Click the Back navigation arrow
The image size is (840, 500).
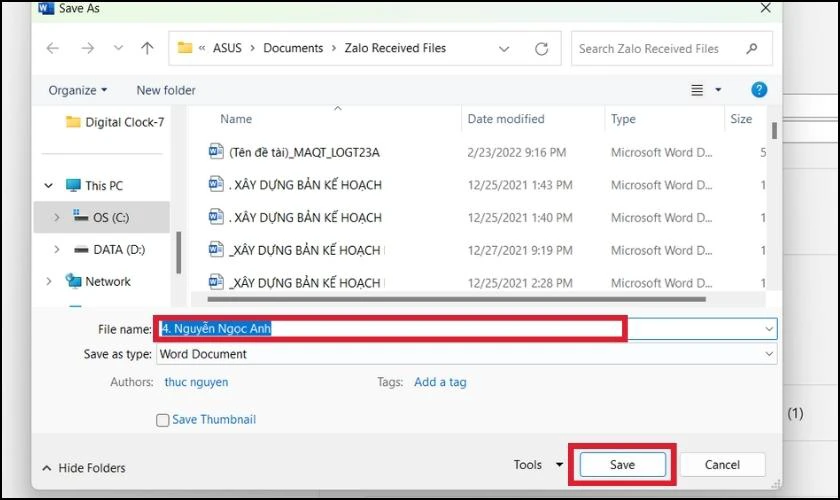[52, 48]
